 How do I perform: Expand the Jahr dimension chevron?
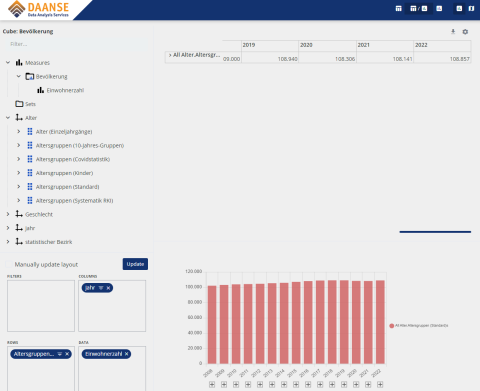click(8, 228)
